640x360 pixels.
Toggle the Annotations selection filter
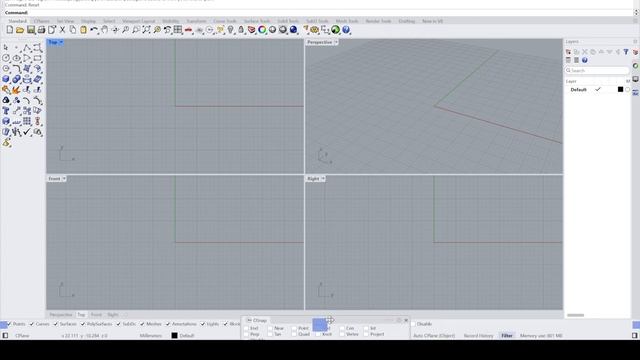[x=181, y=324]
